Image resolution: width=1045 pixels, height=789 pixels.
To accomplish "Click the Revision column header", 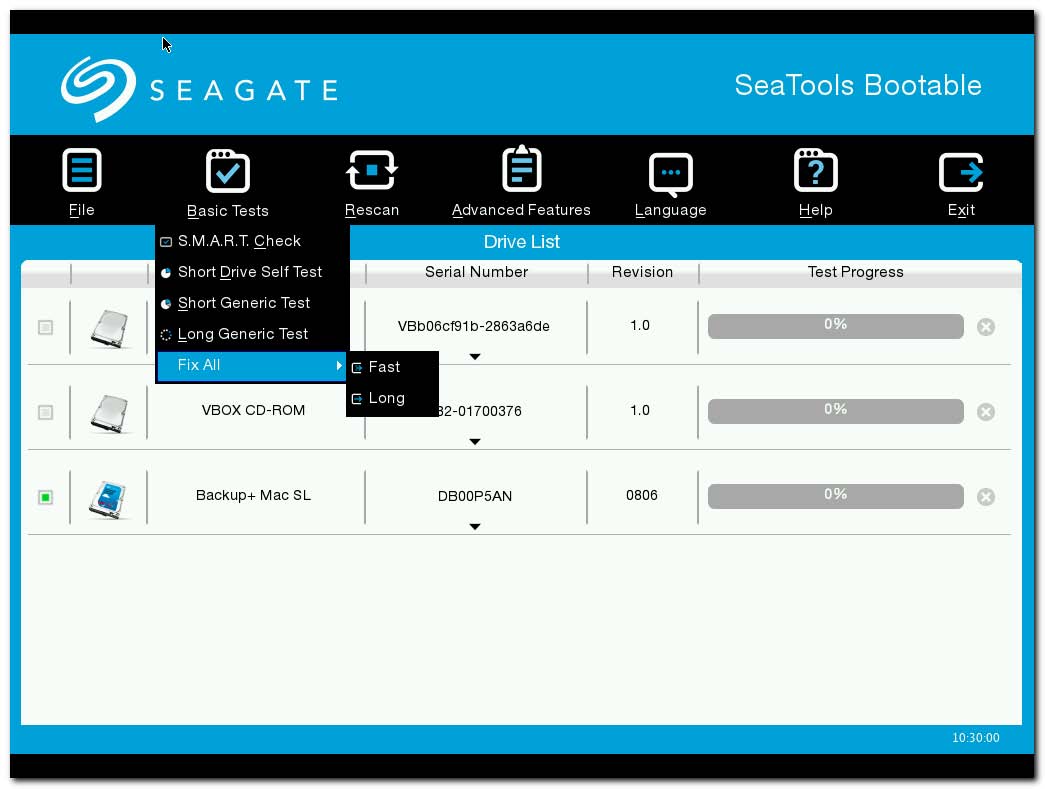I will 642,272.
